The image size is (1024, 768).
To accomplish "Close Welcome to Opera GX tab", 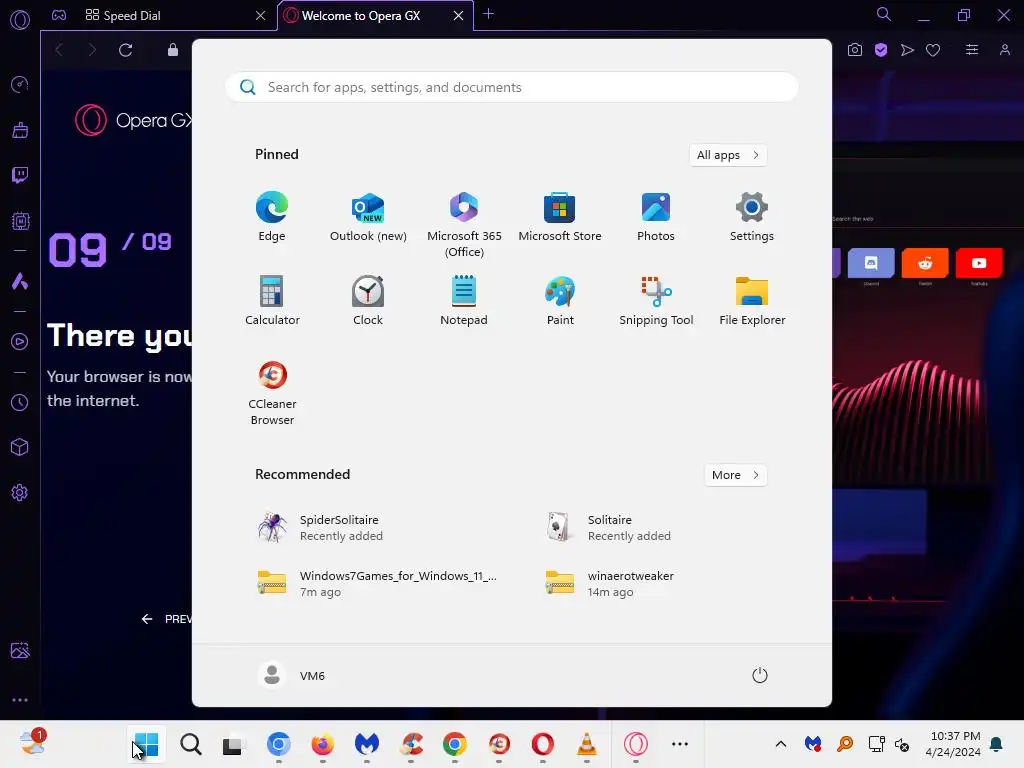I will (458, 16).
